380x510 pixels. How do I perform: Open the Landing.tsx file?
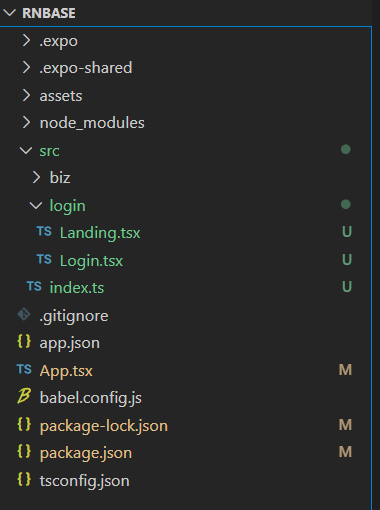pyautogui.click(x=100, y=233)
